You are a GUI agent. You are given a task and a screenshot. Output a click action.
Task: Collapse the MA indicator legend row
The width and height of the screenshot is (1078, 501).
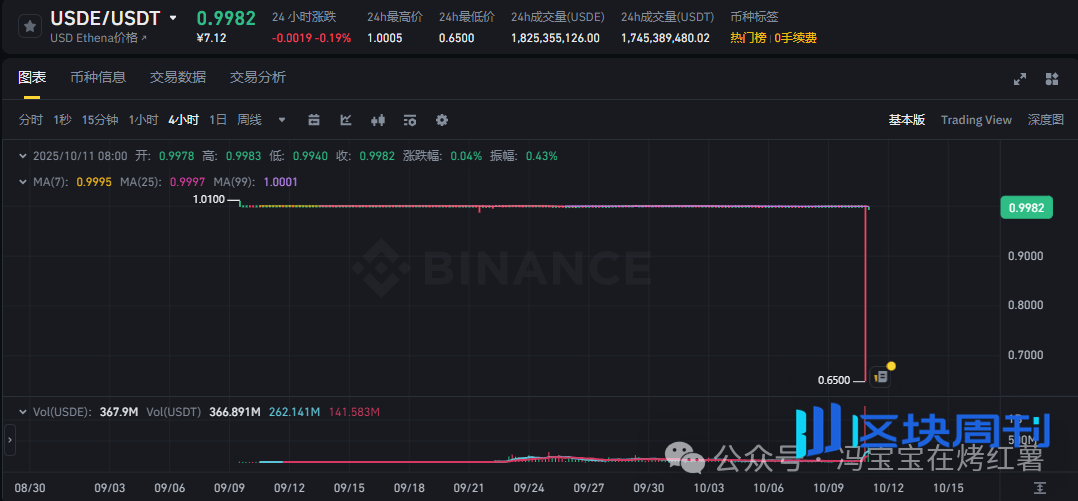[24, 182]
